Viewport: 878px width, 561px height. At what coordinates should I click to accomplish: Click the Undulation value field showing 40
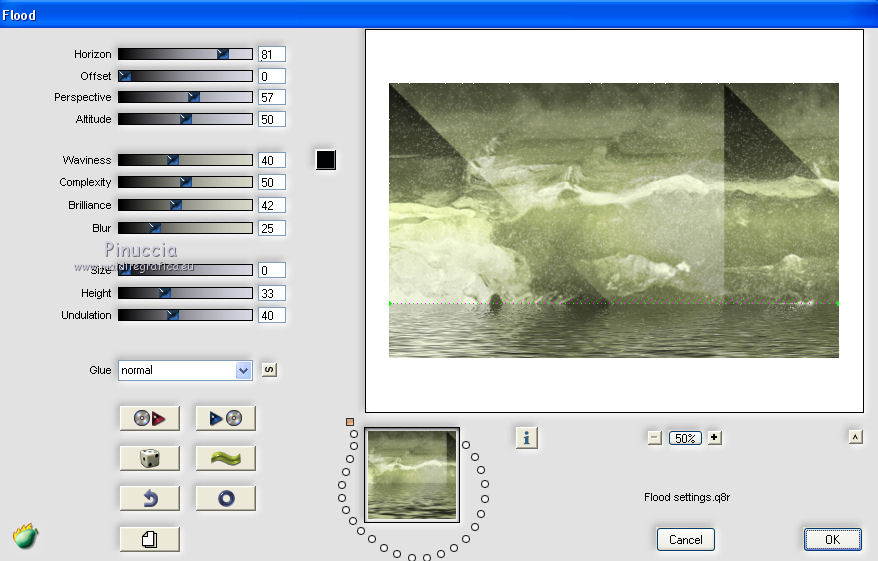click(x=272, y=315)
